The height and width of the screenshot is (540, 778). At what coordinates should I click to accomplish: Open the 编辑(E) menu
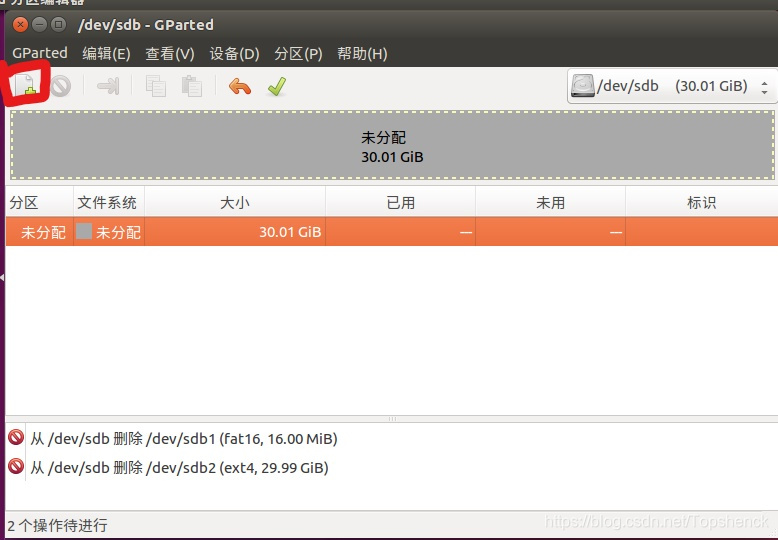106,54
